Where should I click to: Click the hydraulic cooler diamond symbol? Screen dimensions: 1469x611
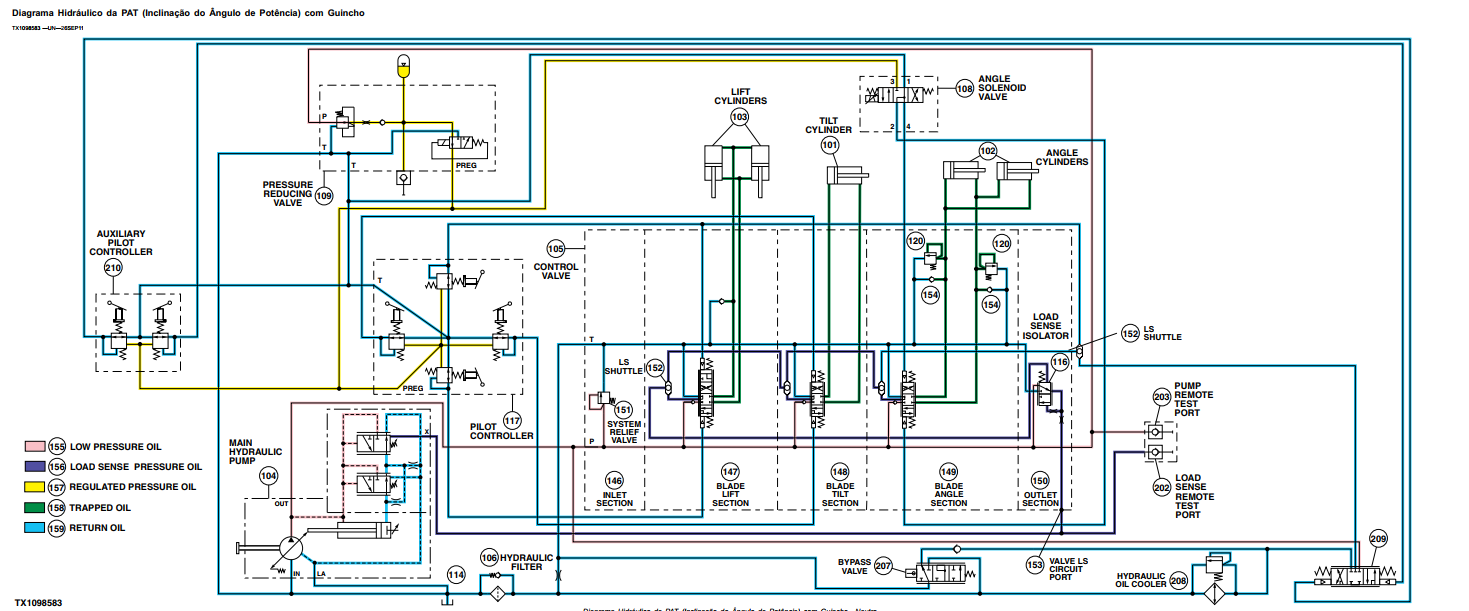coord(1217,592)
